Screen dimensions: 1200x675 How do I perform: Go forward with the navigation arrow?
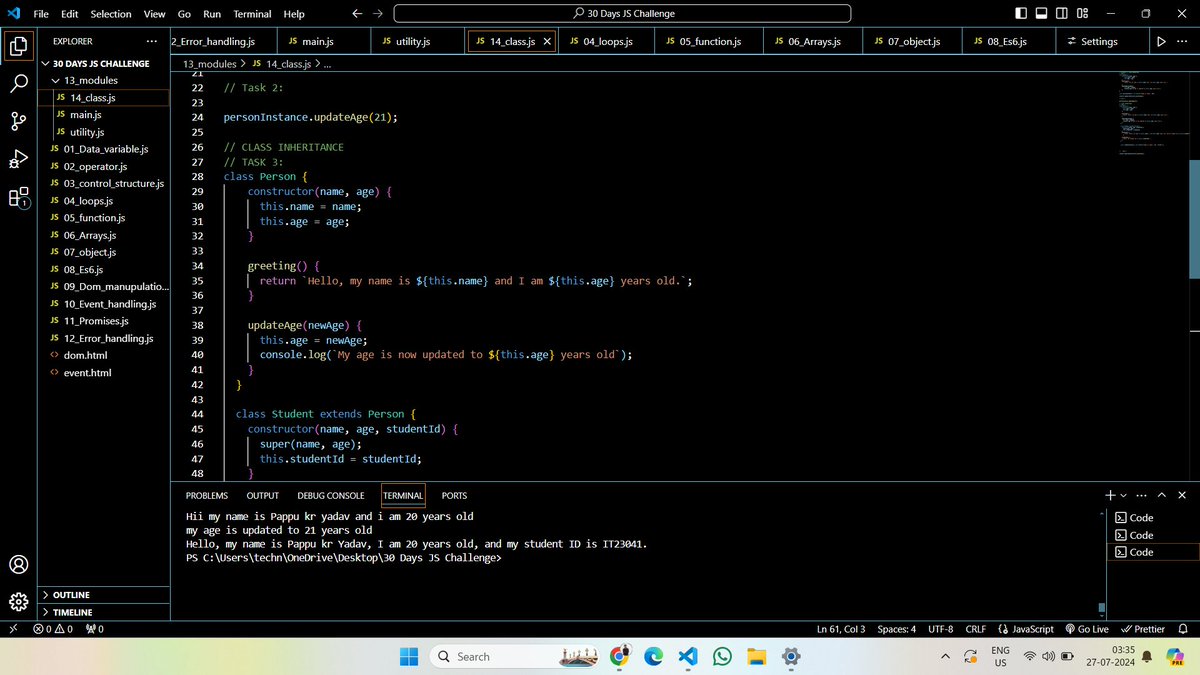point(377,14)
